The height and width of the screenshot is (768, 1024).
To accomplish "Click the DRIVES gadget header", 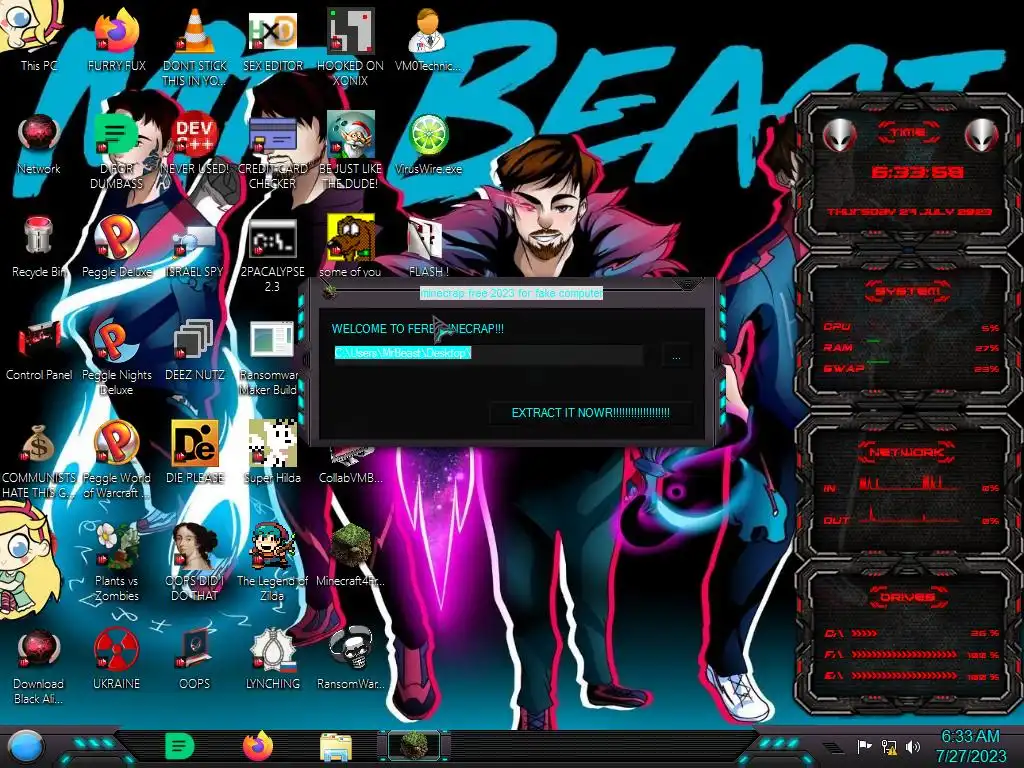I will click(x=907, y=597).
